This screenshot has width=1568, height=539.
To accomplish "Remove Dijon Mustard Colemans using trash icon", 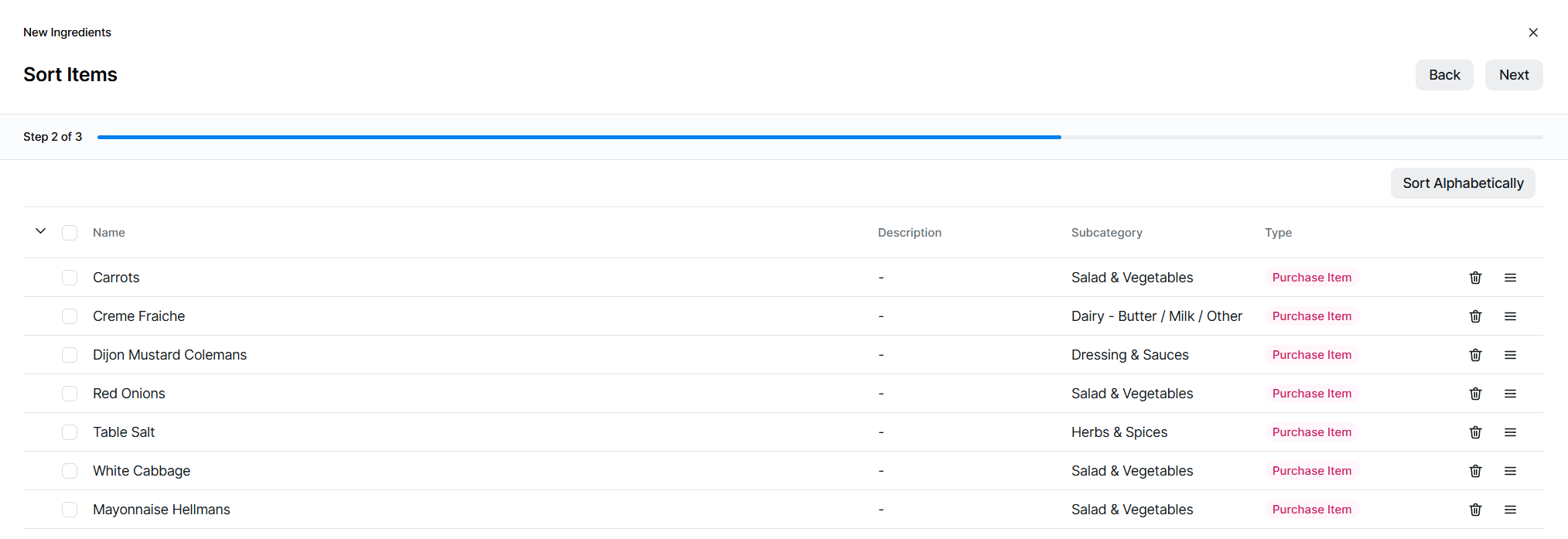I will (1475, 355).
